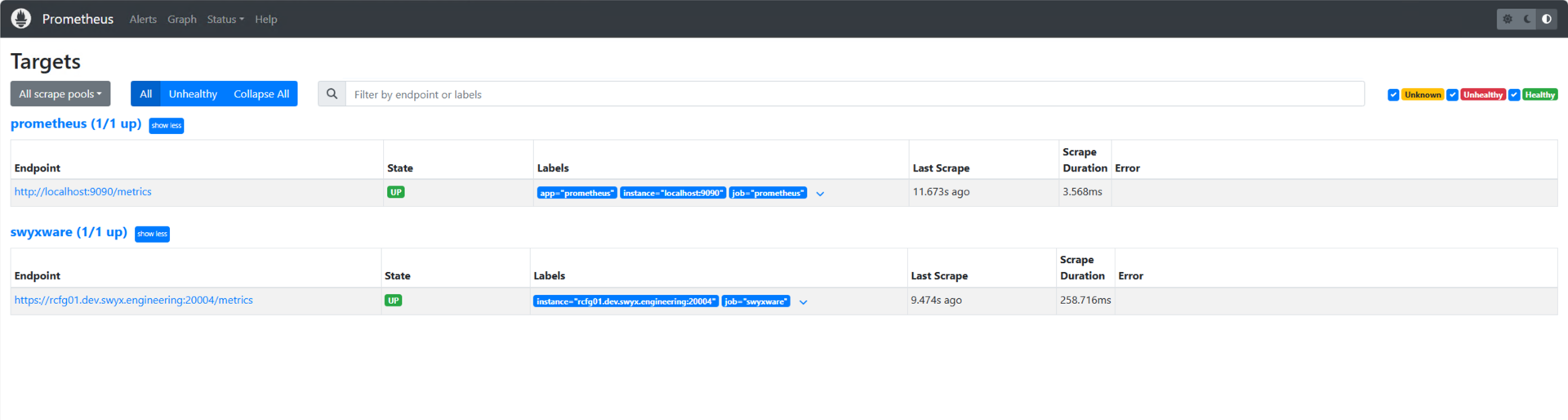Open the All scrape pools dropdown

click(x=60, y=94)
